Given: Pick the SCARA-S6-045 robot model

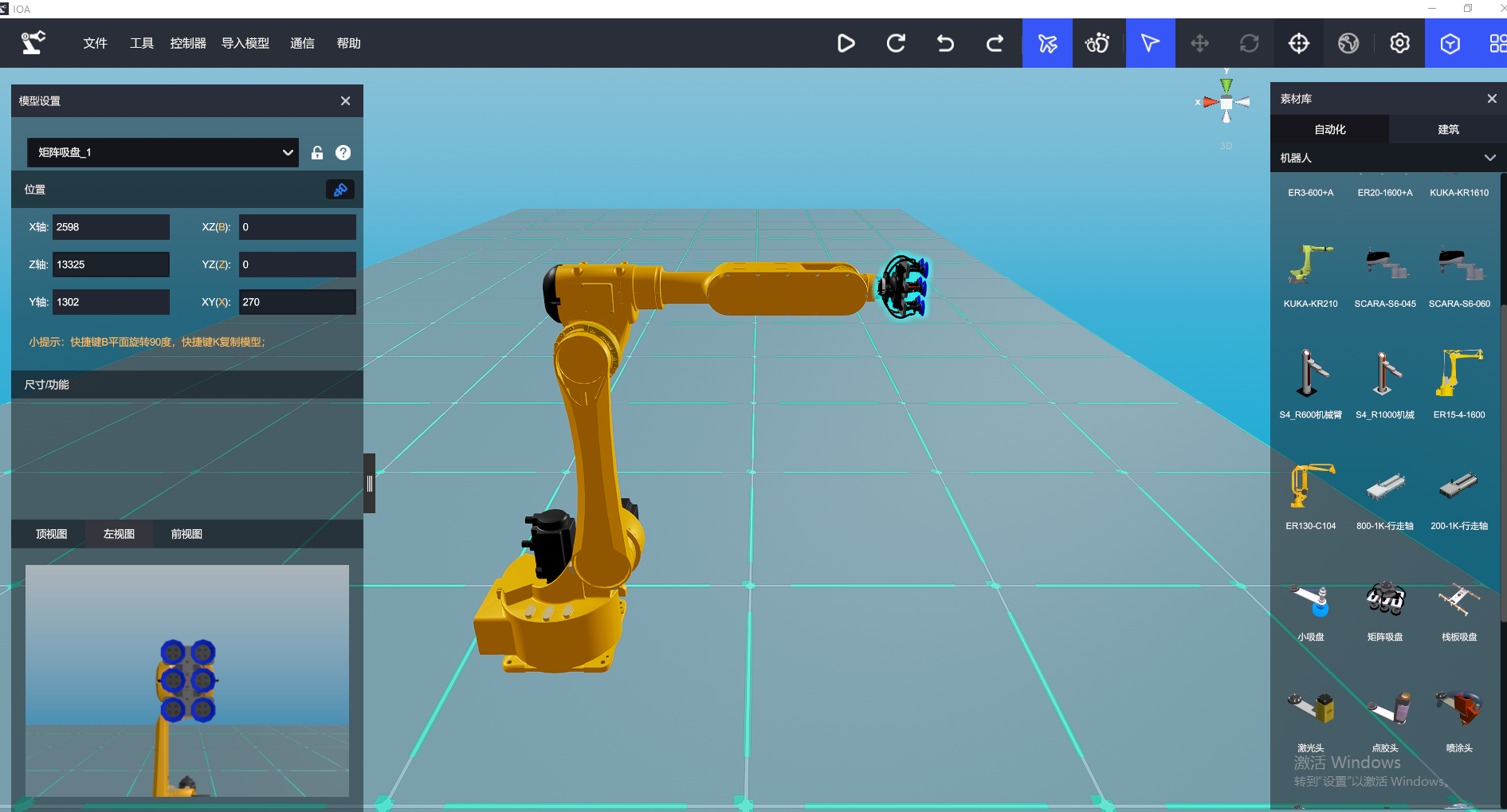Looking at the screenshot, I should 1385,275.
